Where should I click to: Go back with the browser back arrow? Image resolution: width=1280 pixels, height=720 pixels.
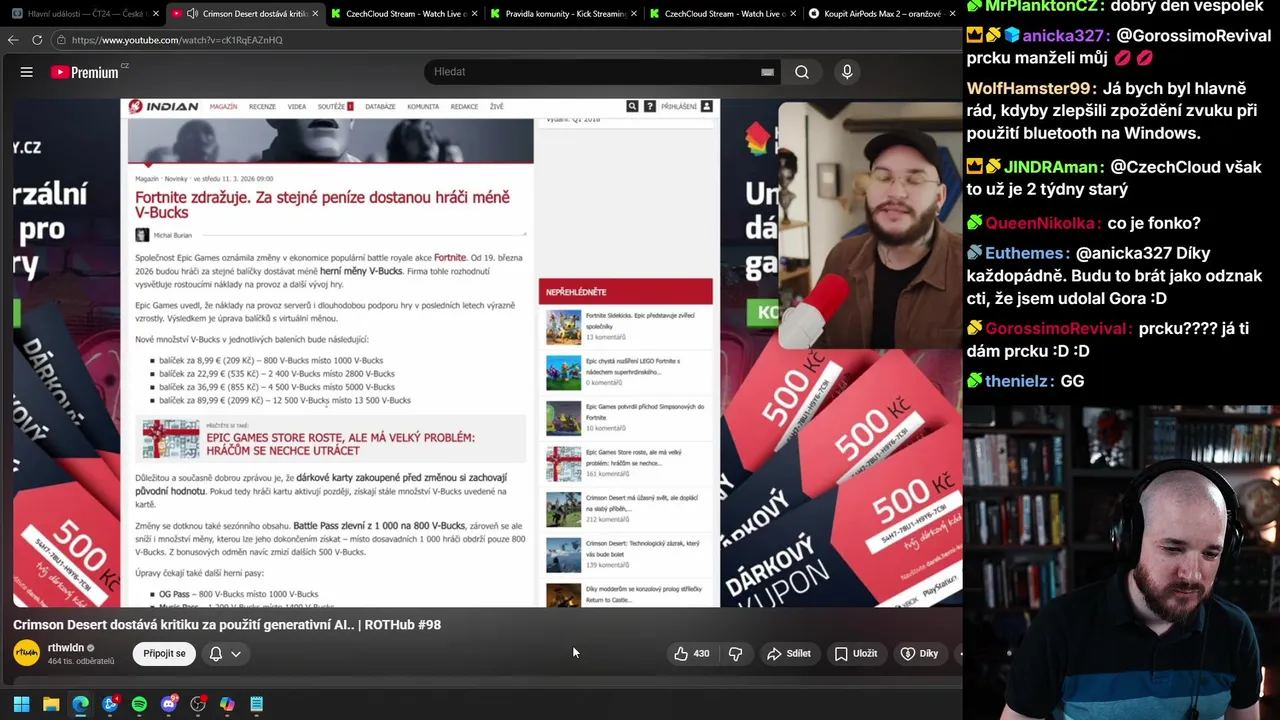tap(13, 40)
